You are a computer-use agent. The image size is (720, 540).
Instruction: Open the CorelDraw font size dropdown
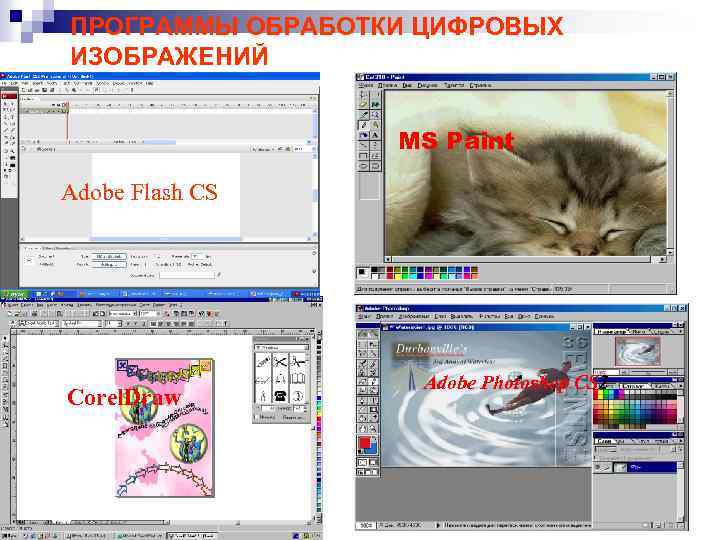[119, 324]
